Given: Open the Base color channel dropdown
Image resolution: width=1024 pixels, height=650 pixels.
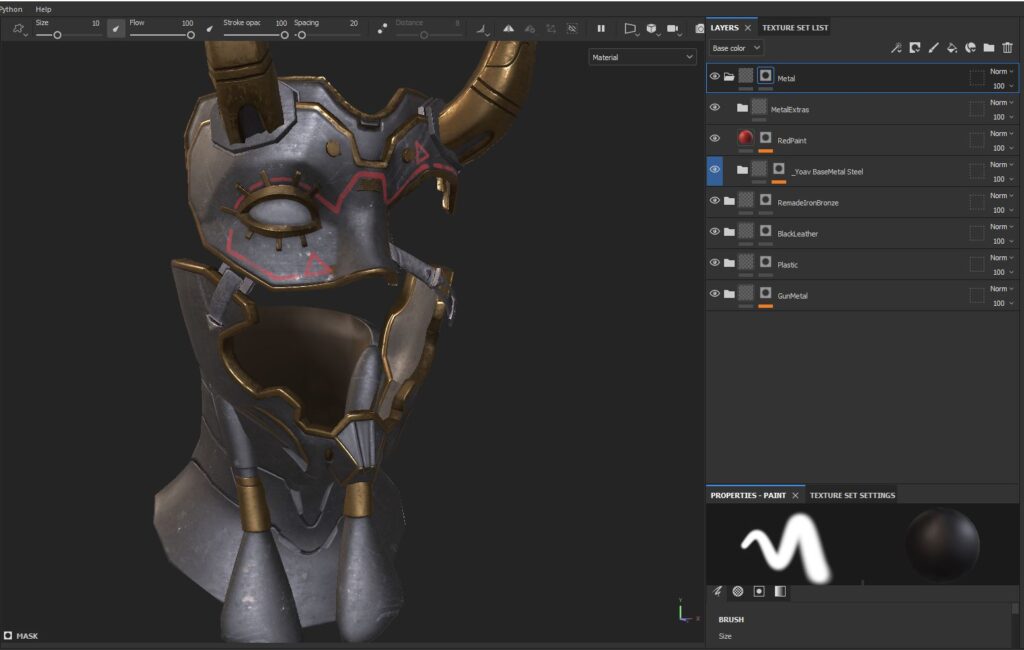Looking at the screenshot, I should (x=736, y=48).
